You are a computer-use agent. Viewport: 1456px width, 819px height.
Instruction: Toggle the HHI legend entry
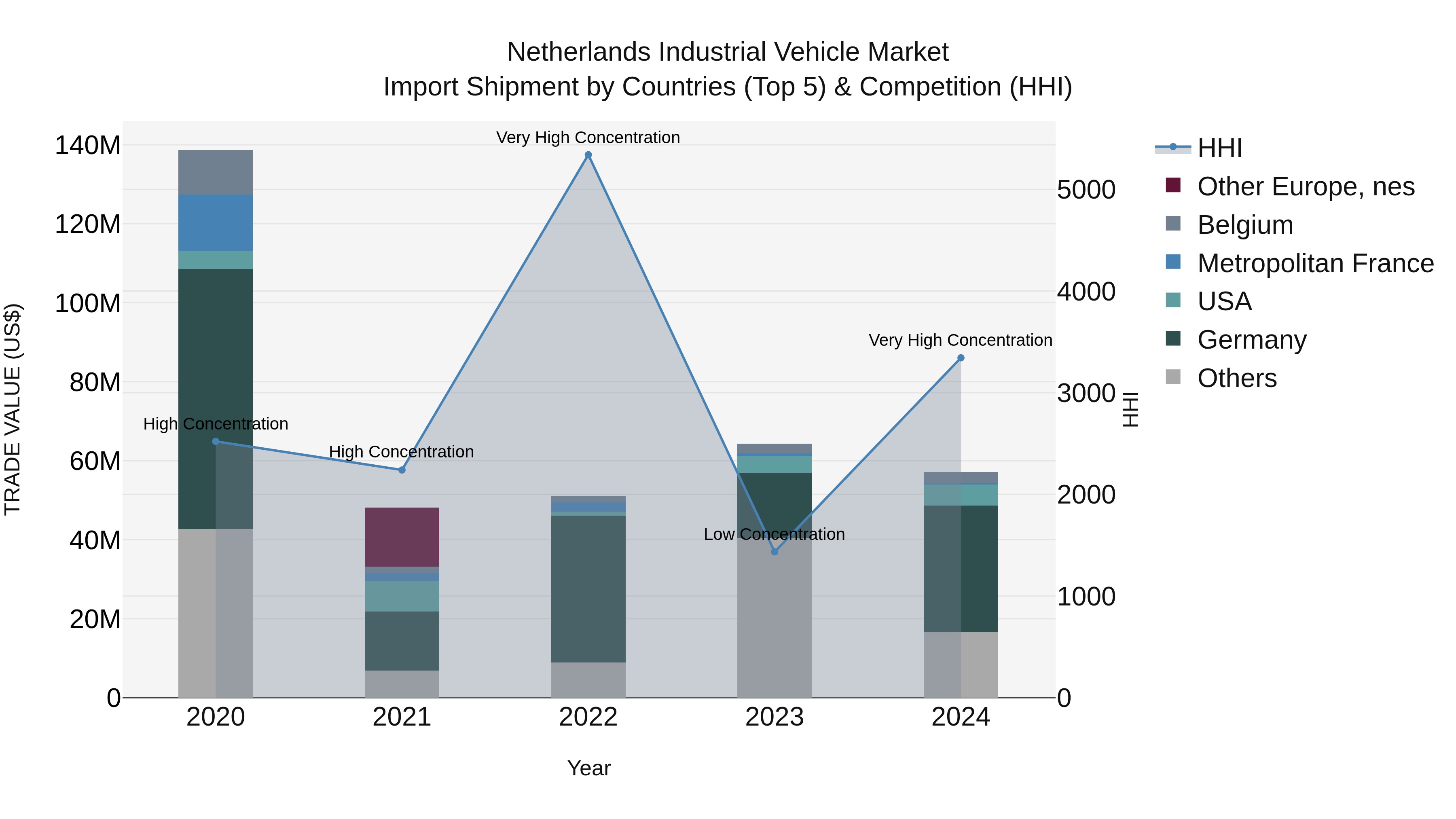click(1198, 148)
